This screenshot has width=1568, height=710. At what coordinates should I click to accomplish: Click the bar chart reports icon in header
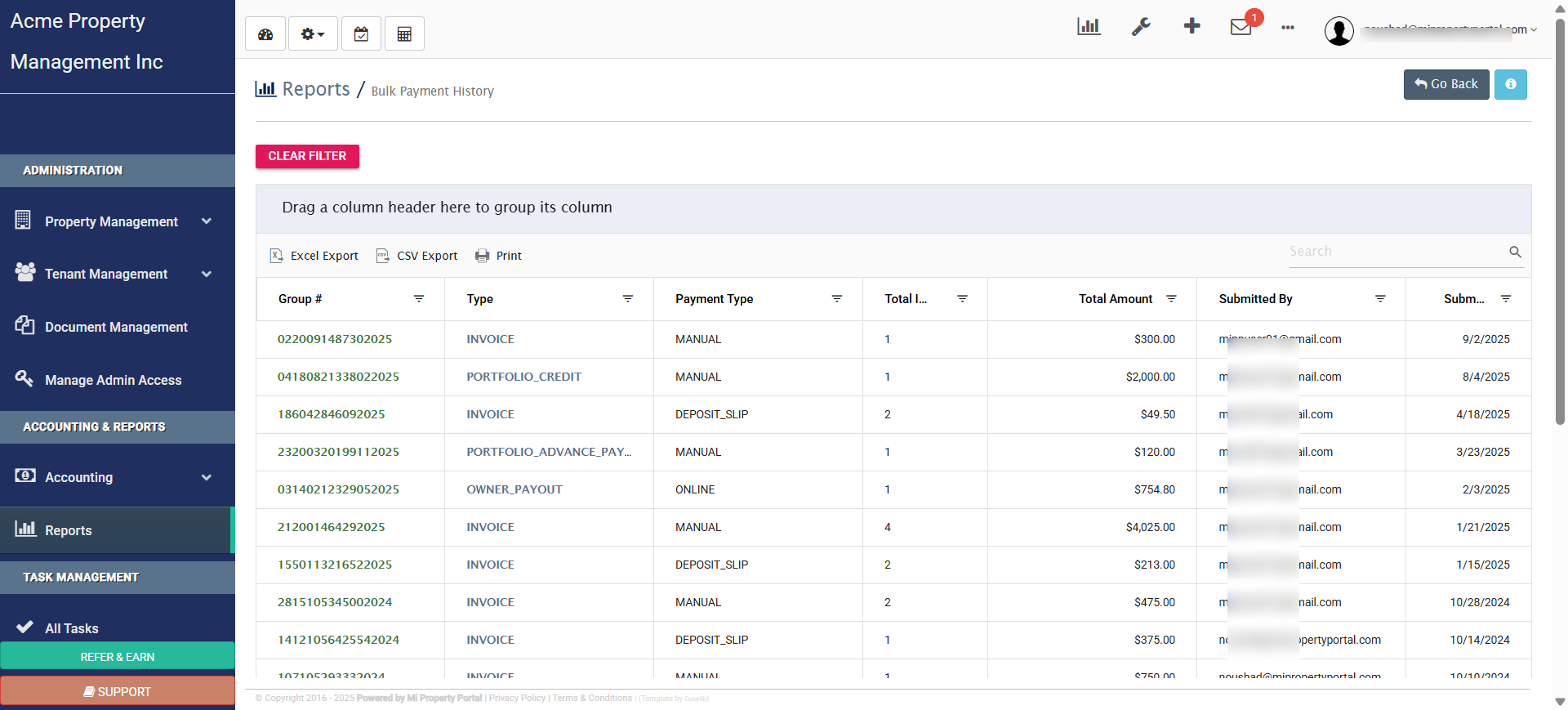1088,27
